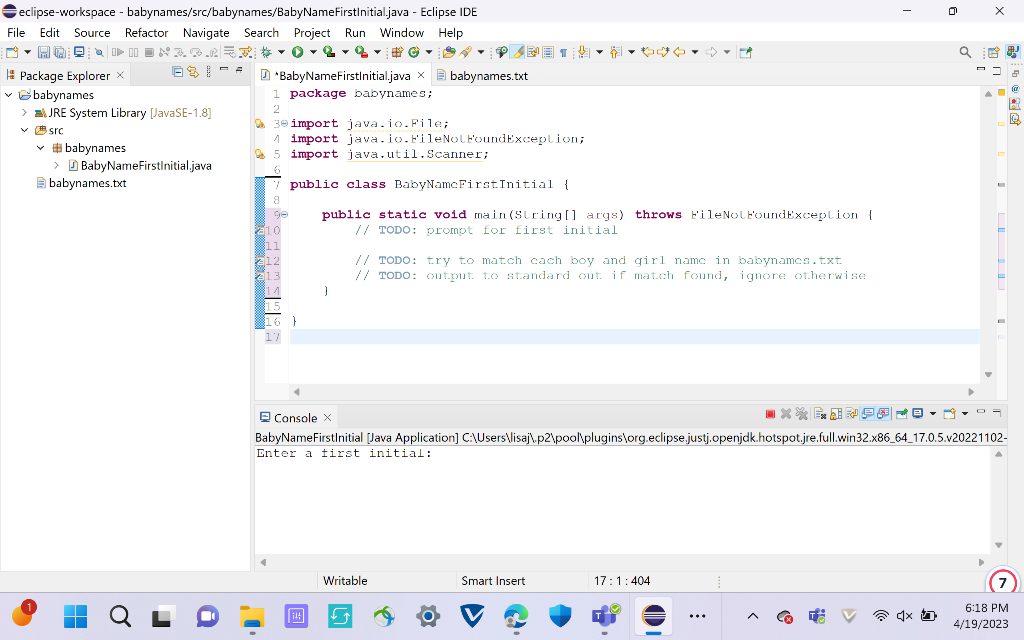Screen dimensions: 1024x640
Task: Click Open Perspective icon
Action: click(x=993, y=52)
